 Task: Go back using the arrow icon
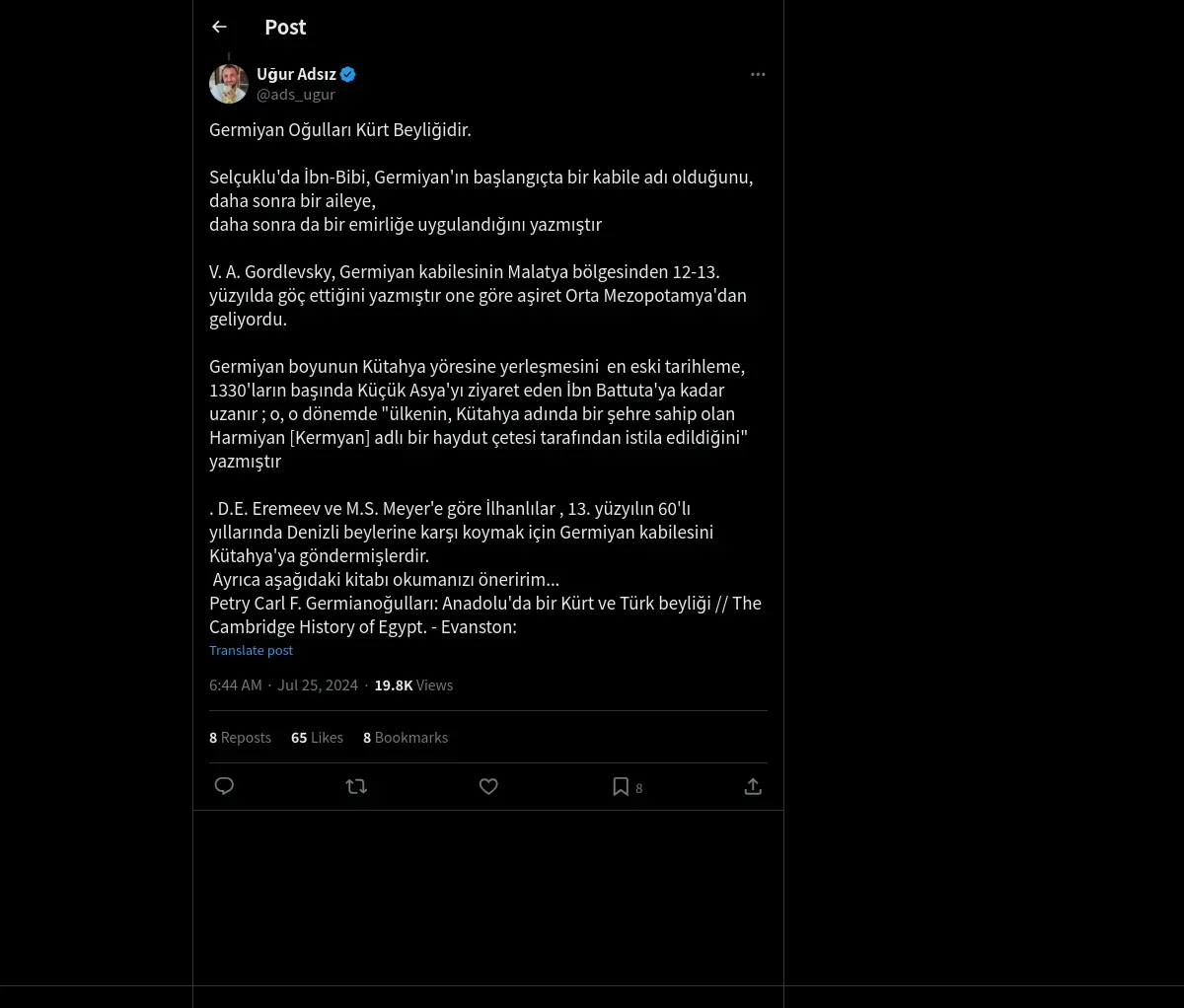click(219, 27)
